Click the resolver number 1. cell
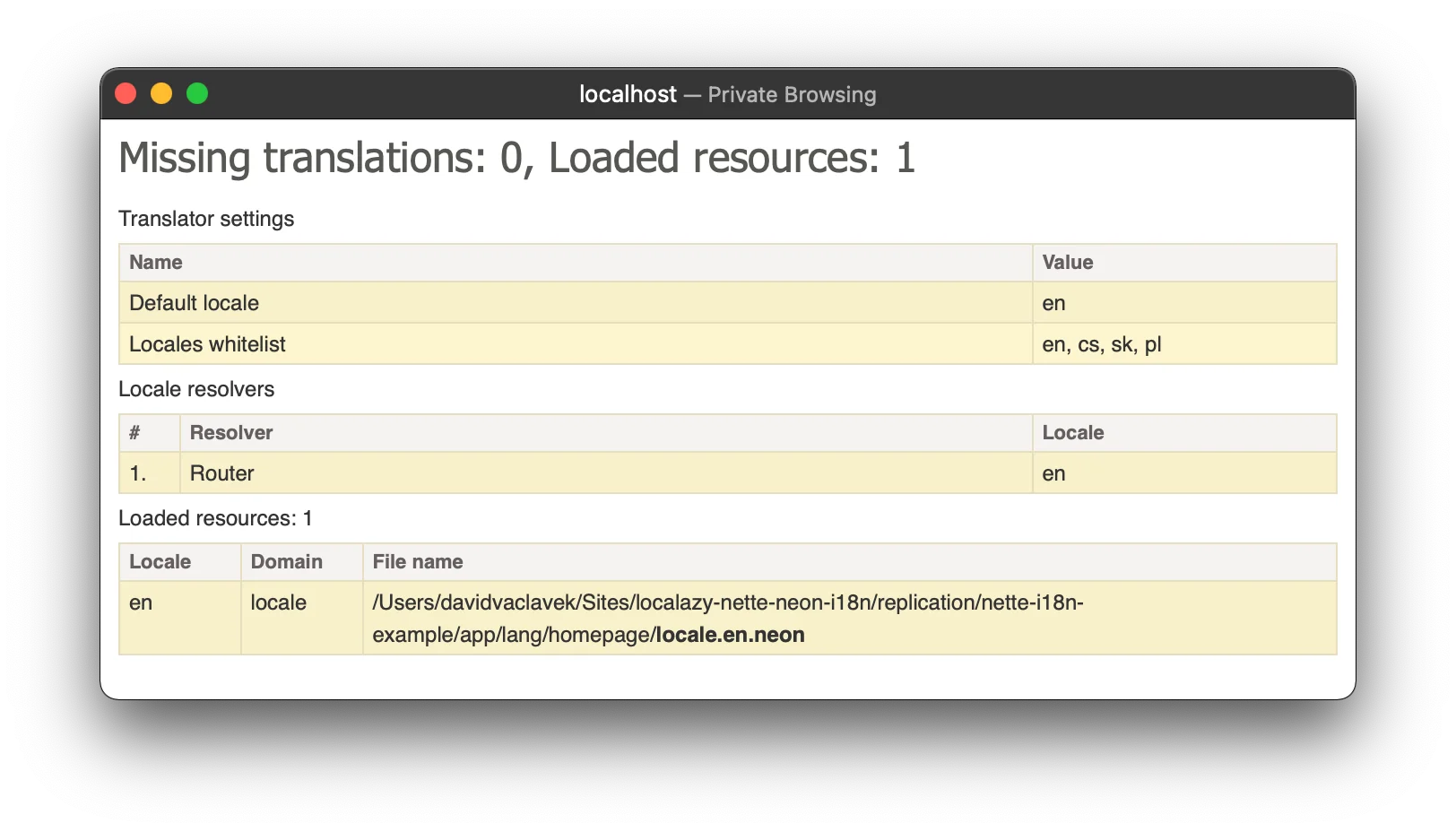 [x=138, y=473]
